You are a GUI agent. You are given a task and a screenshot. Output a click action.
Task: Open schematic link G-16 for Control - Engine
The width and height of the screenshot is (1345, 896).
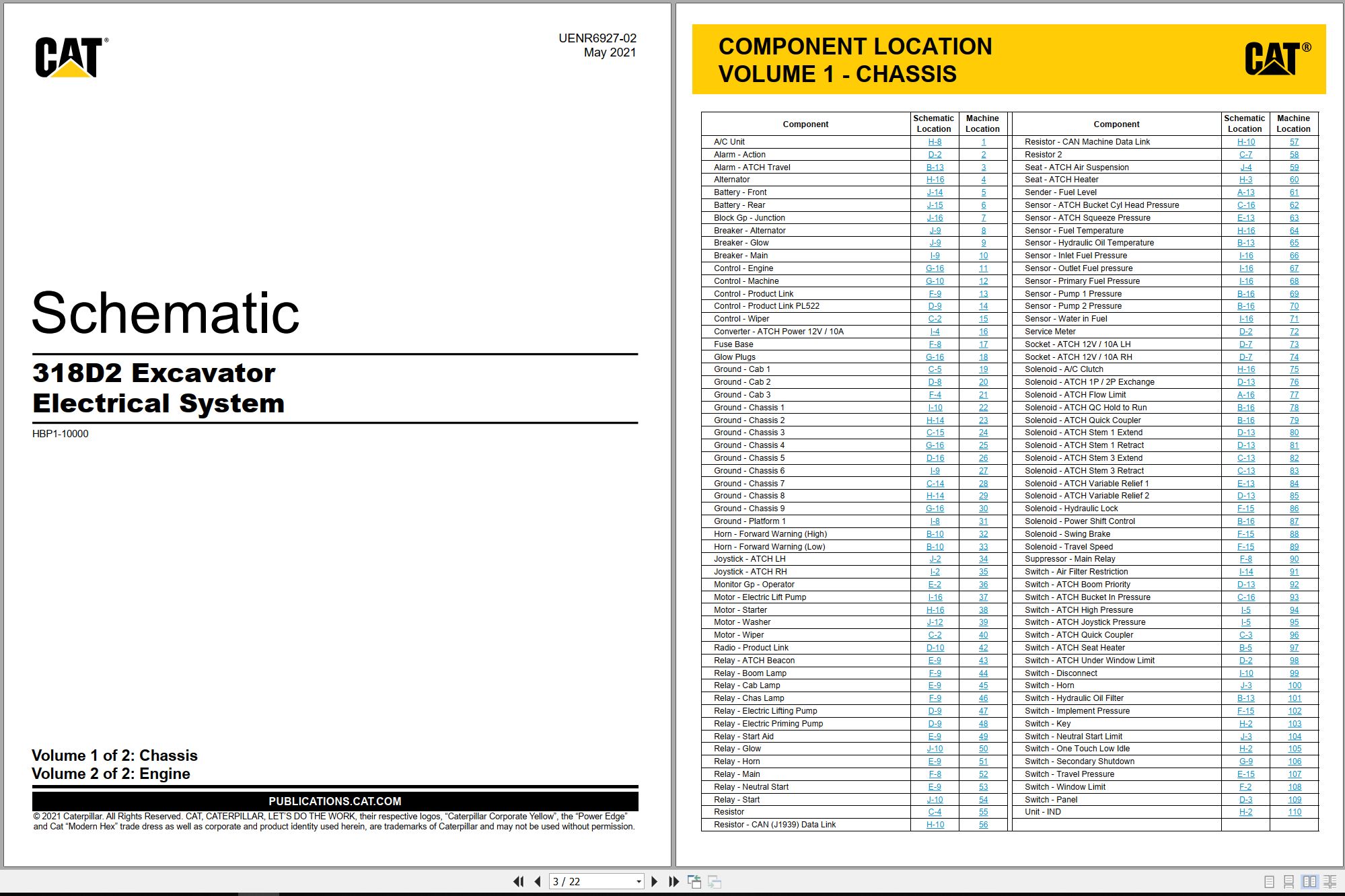pos(935,268)
